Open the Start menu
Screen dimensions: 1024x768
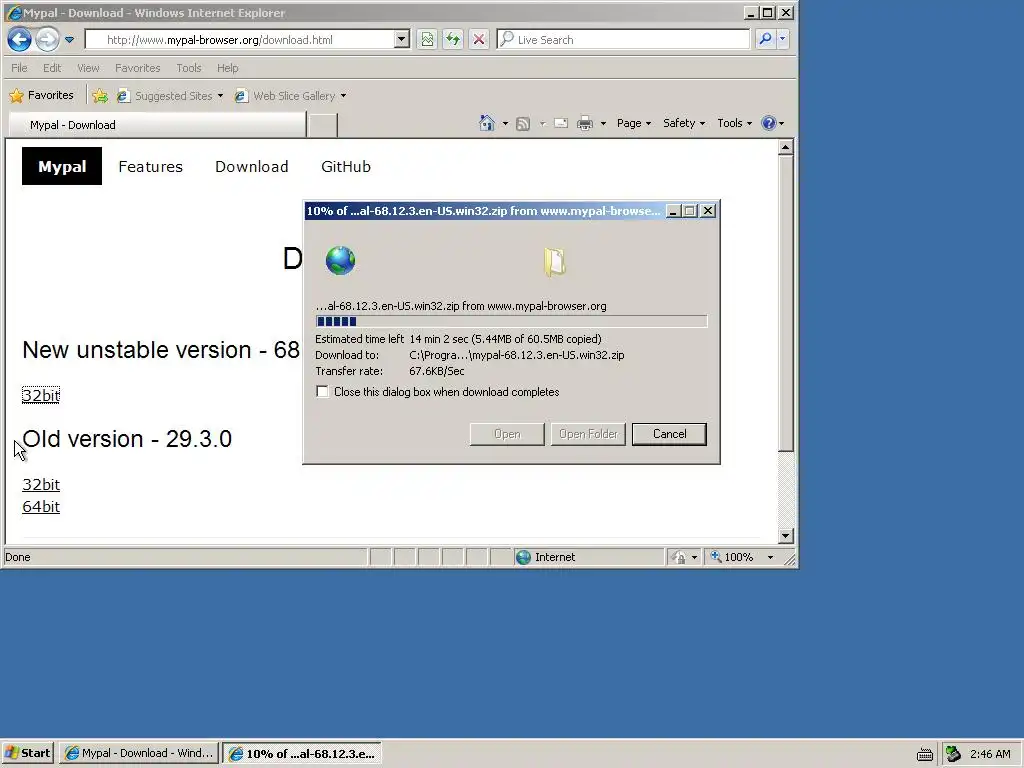click(27, 753)
